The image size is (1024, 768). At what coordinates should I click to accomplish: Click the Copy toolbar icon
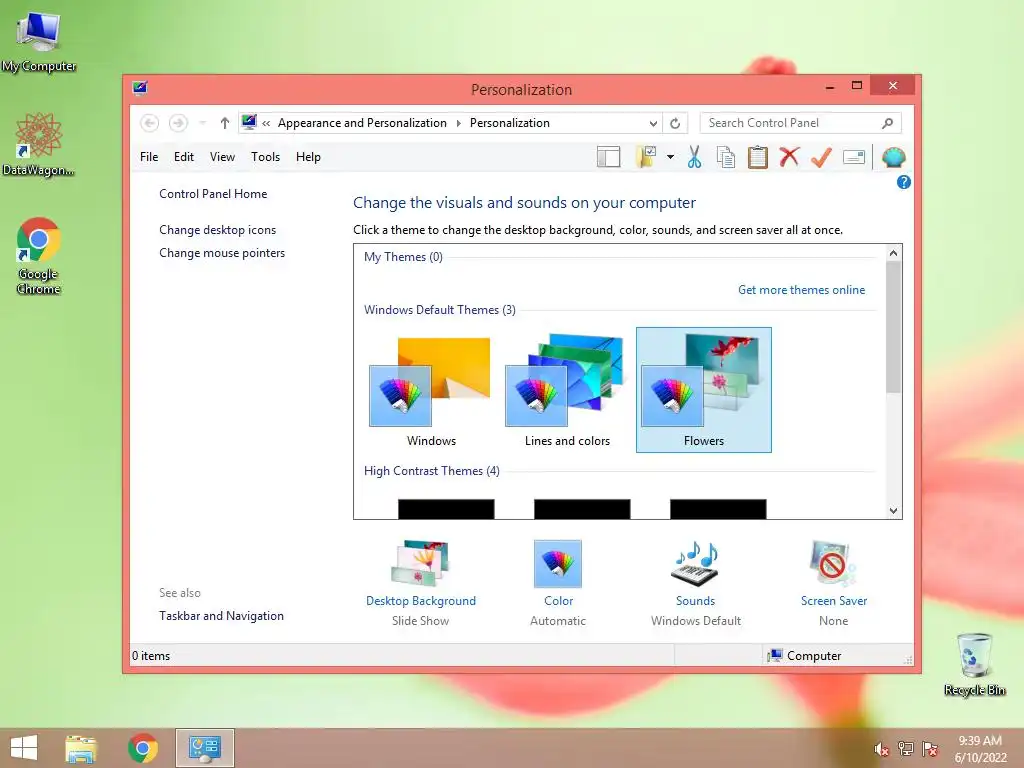[726, 157]
